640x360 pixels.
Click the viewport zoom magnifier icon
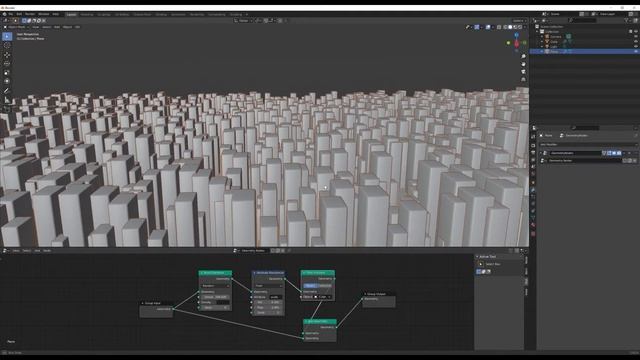[x=523, y=56]
